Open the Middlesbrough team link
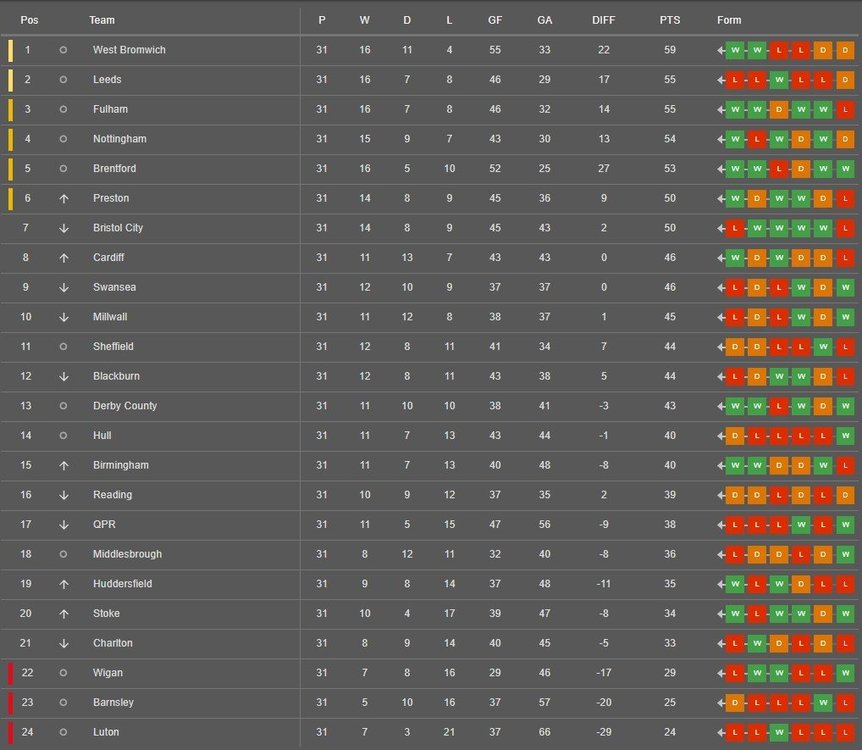Screen dimensions: 862x750 pyautogui.click(x=128, y=554)
